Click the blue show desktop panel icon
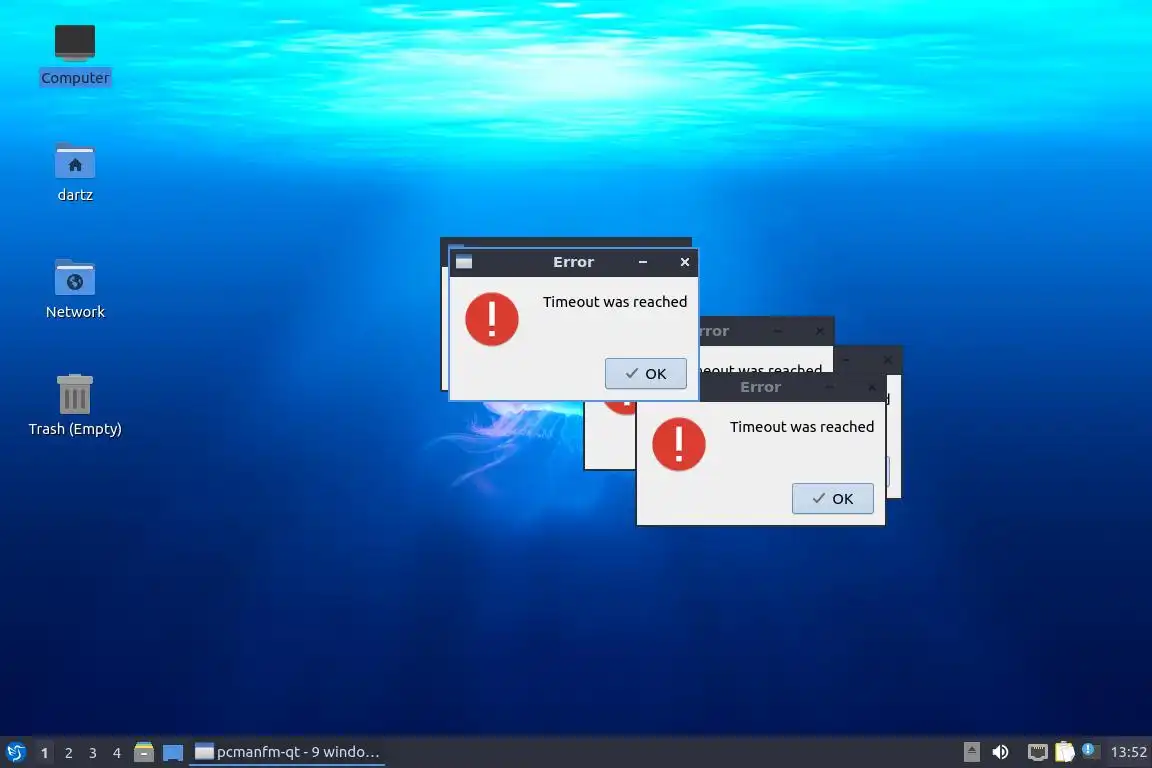 [173, 753]
